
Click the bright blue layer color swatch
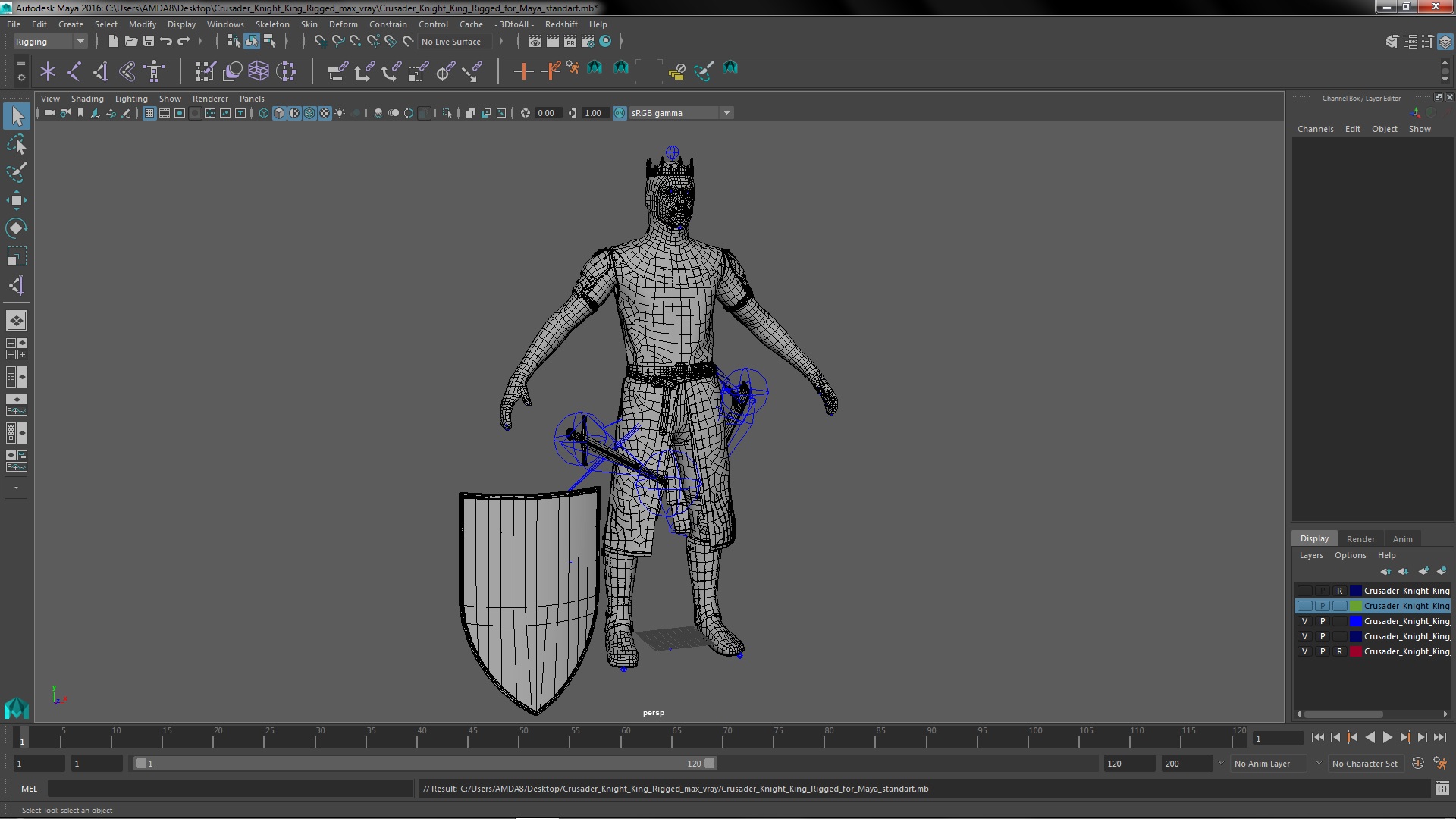(1355, 621)
